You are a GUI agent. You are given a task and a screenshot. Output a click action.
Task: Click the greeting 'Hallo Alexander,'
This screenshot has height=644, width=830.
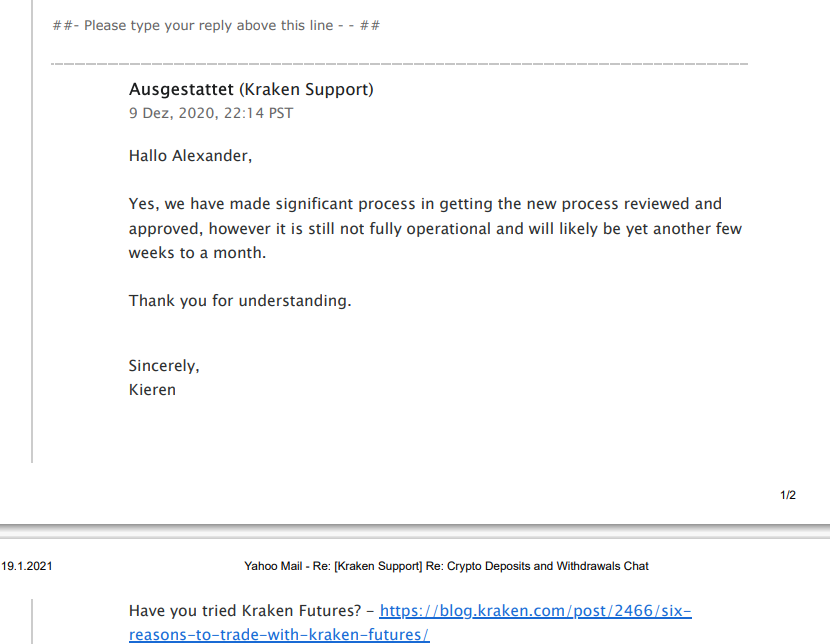[190, 156]
